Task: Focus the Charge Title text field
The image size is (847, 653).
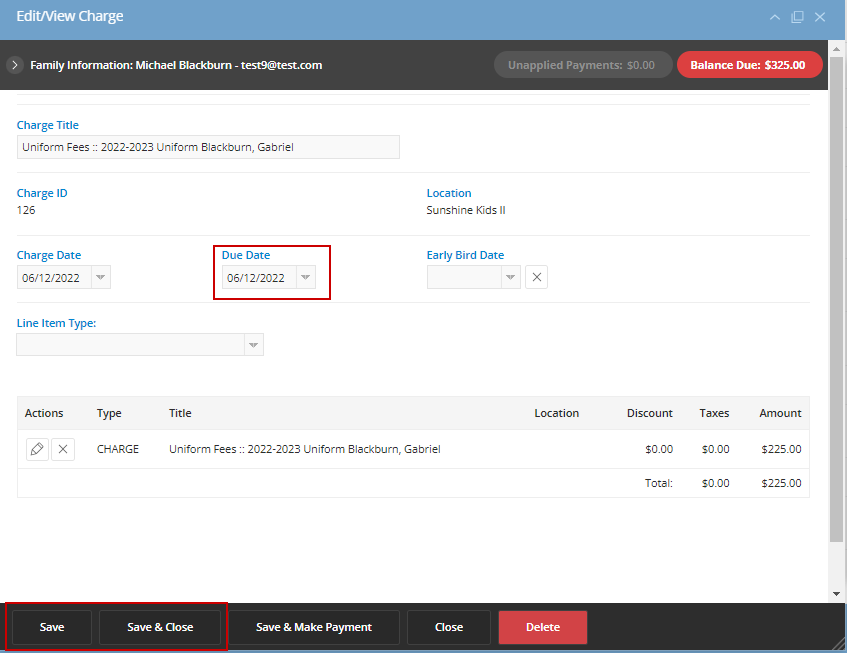Action: [208, 147]
